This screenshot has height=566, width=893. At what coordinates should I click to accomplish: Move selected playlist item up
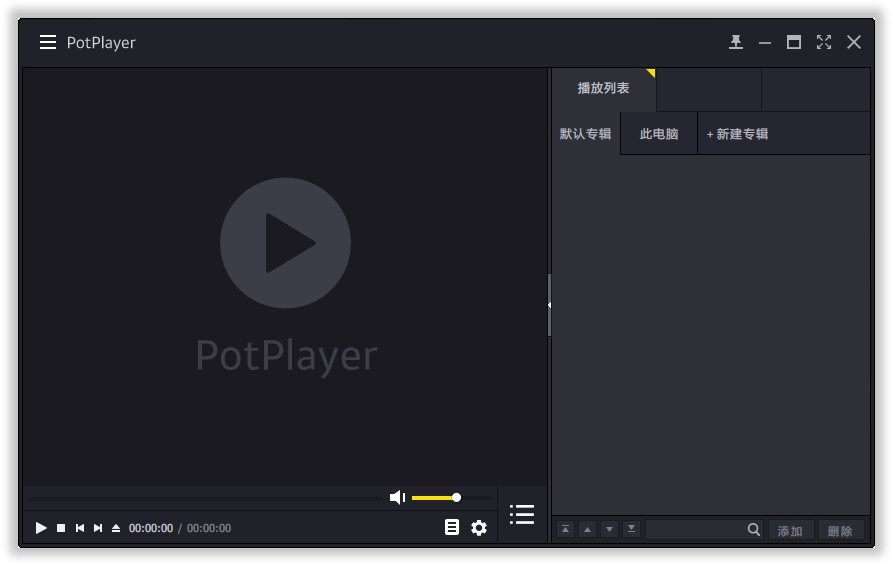(587, 530)
